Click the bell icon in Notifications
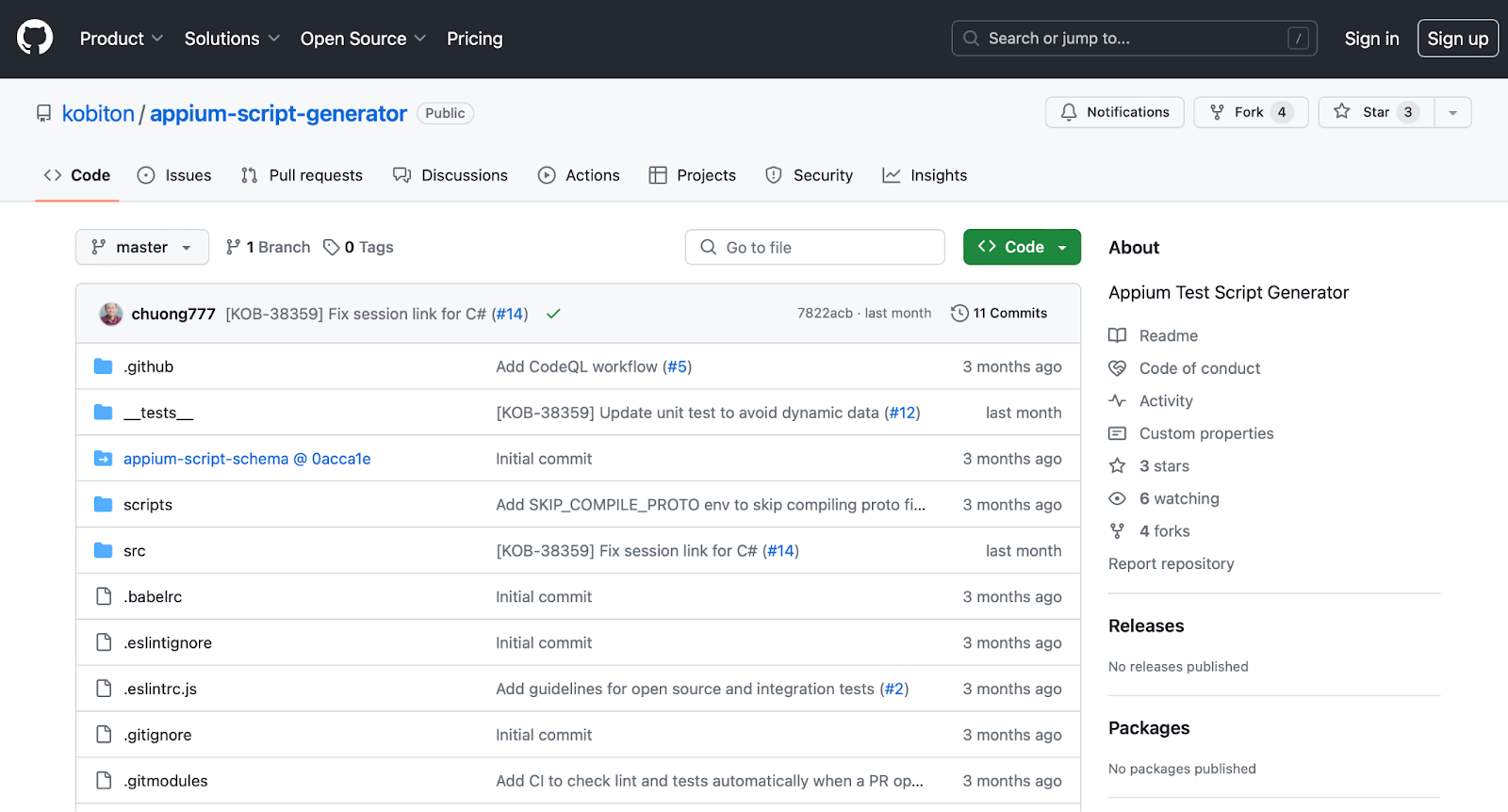The width and height of the screenshot is (1508, 812). [1069, 112]
